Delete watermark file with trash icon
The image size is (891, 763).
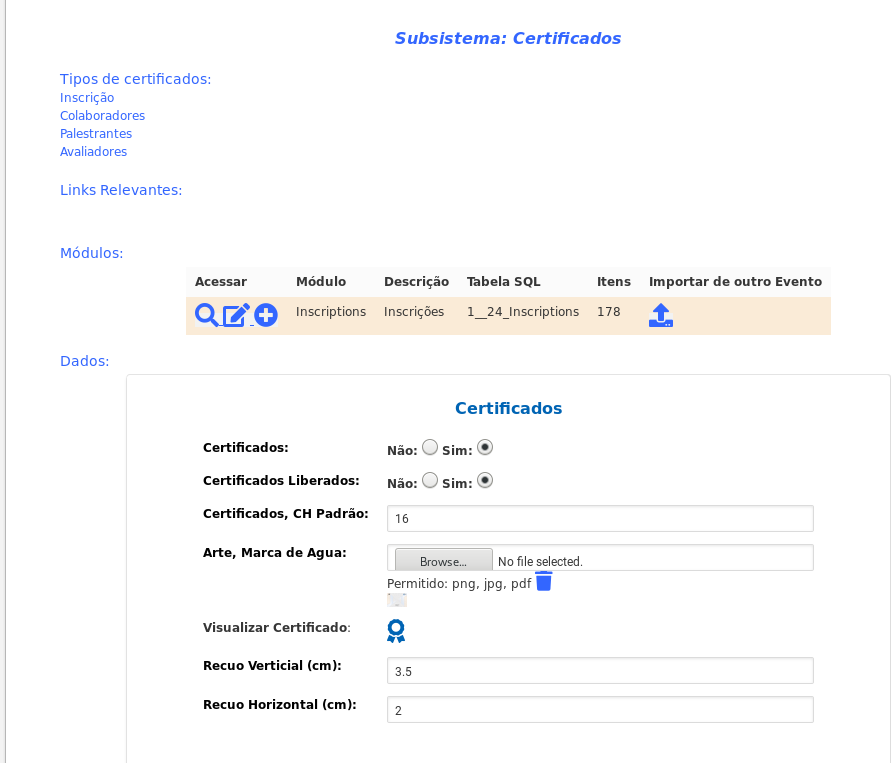[544, 581]
